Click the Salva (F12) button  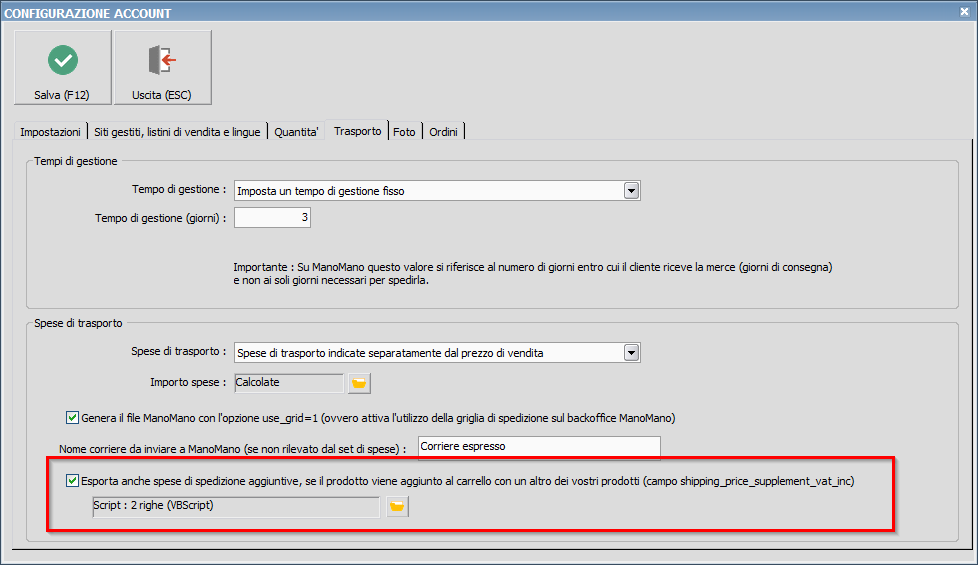coord(62,67)
